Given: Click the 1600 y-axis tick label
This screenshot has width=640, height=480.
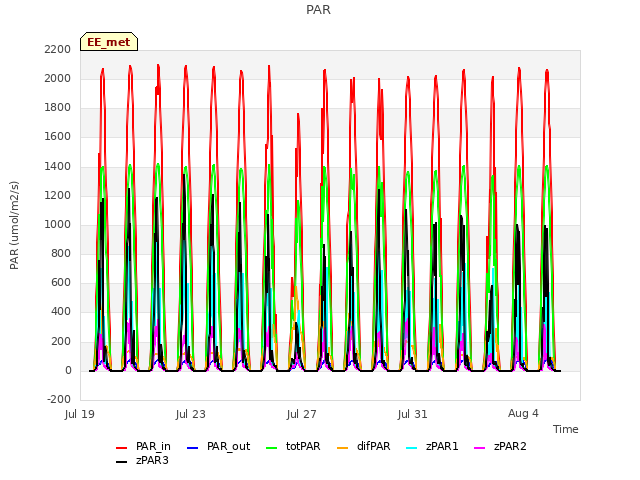Looking at the screenshot, I should 58,137.
